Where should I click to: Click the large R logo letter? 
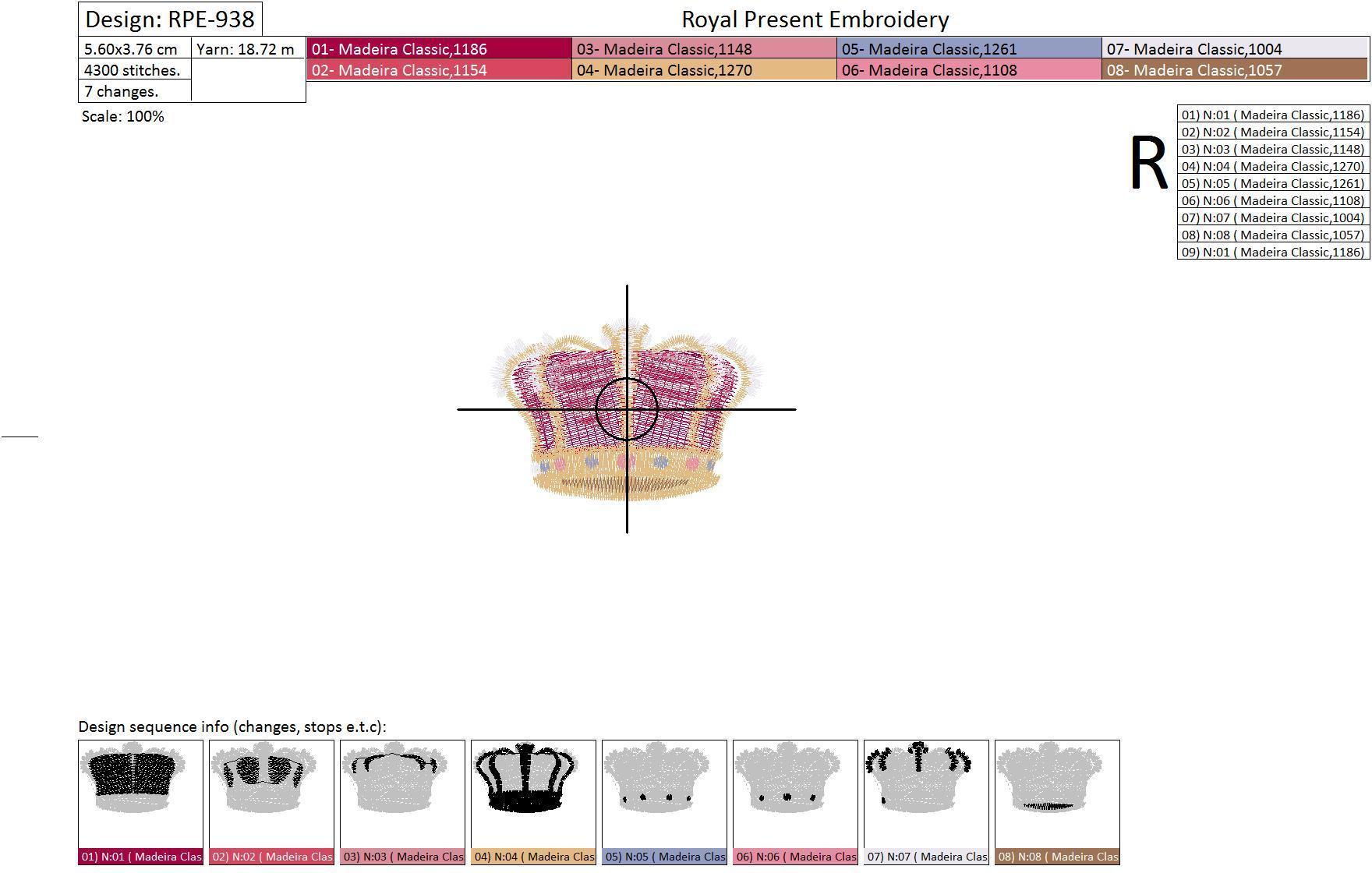click(x=1148, y=163)
